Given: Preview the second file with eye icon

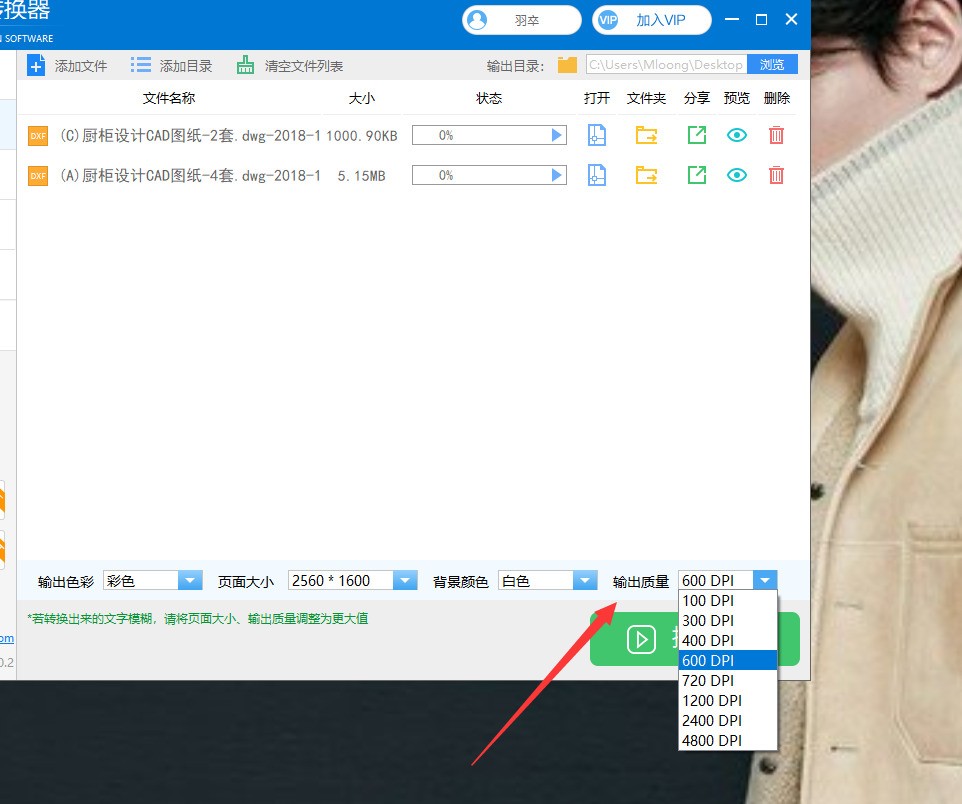Looking at the screenshot, I should [x=737, y=175].
